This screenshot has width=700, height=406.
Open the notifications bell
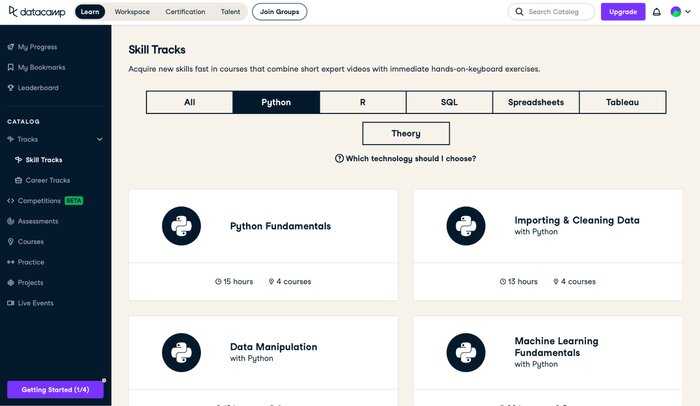click(656, 12)
